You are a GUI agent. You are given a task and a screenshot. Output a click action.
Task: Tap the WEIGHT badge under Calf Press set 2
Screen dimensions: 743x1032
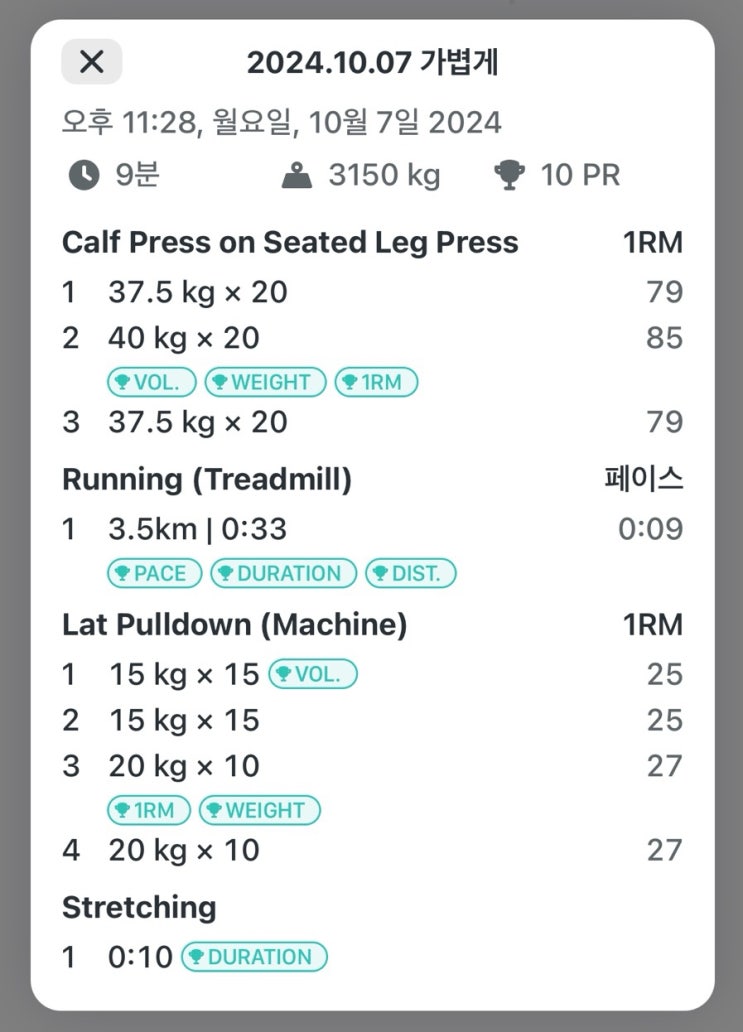(265, 382)
